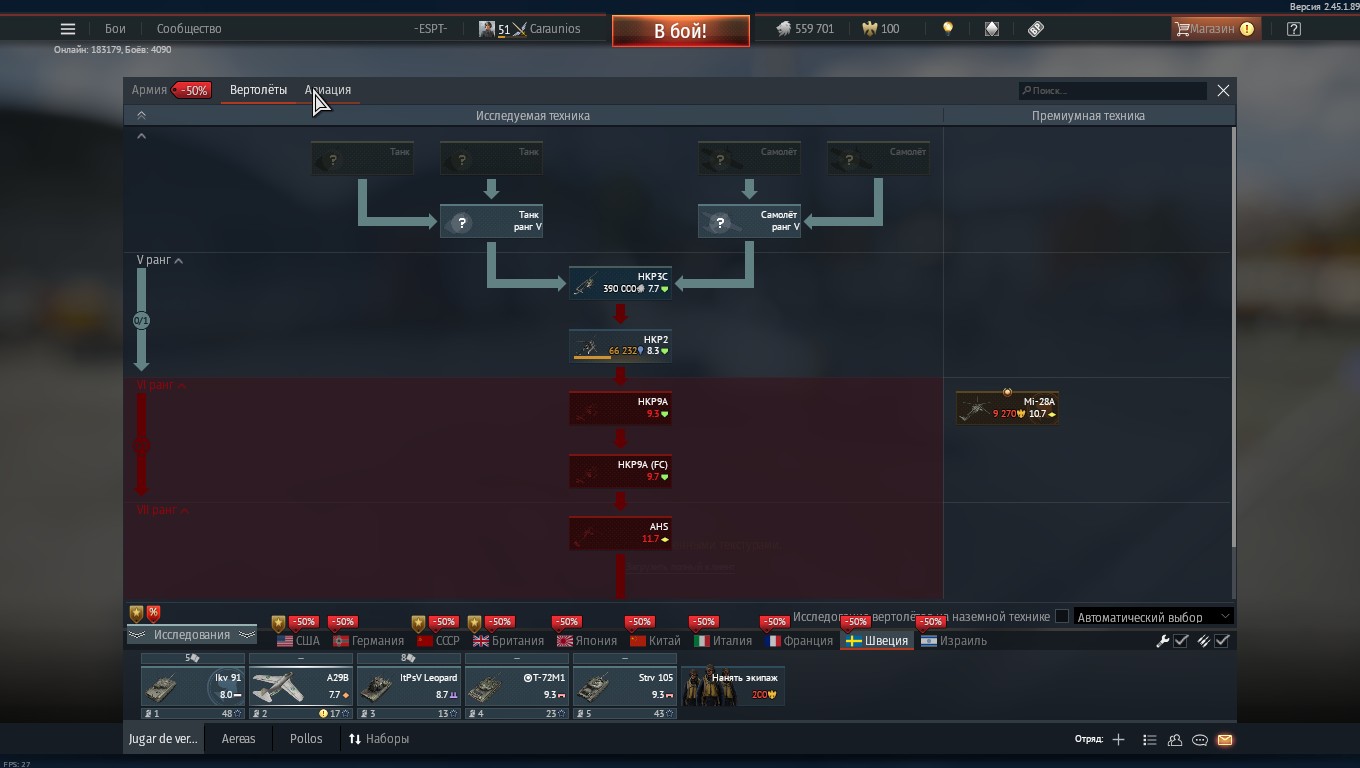This screenshot has width=1360, height=768.
Task: Select the Италия nation tab
Action: point(723,641)
